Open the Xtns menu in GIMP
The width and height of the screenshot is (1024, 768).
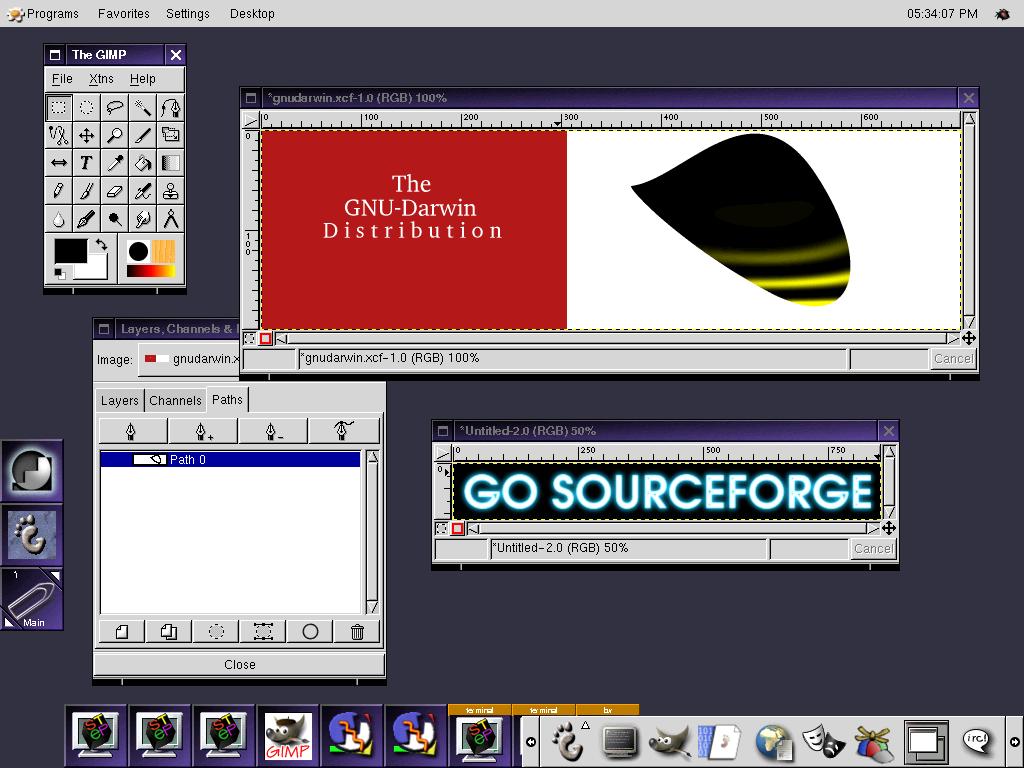(101, 79)
